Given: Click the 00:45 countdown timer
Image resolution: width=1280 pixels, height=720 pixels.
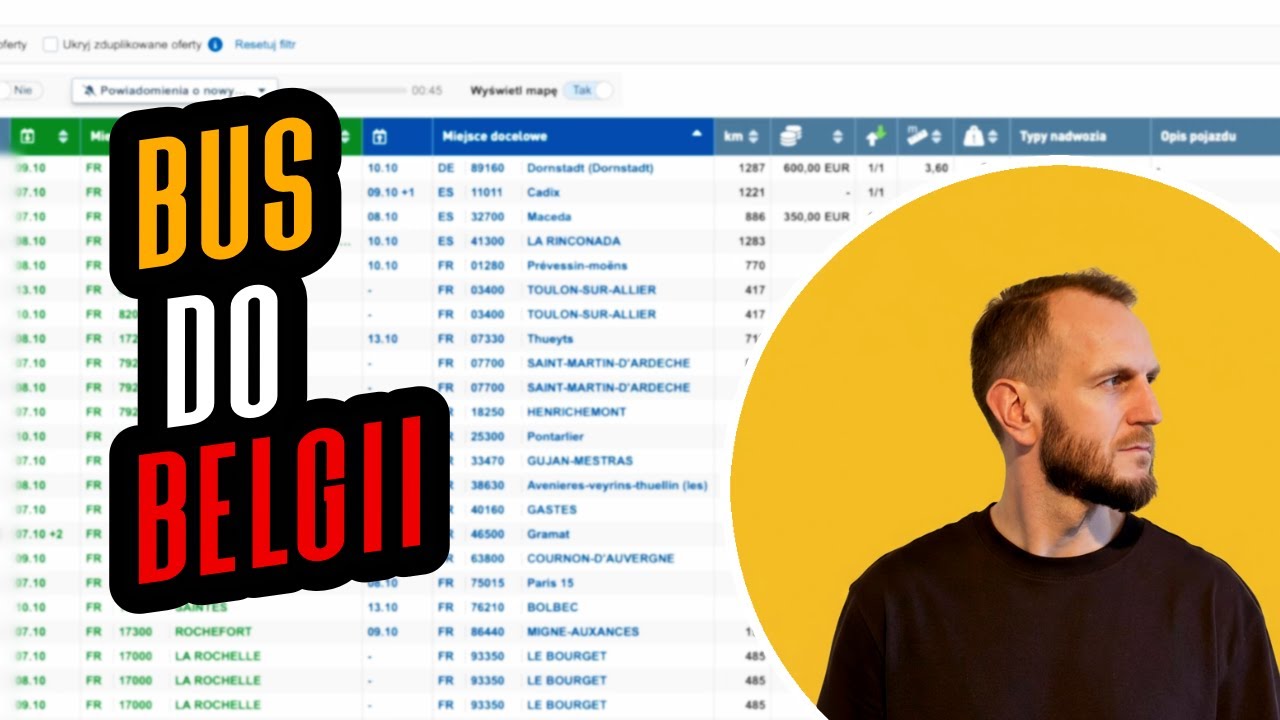Looking at the screenshot, I should (427, 90).
